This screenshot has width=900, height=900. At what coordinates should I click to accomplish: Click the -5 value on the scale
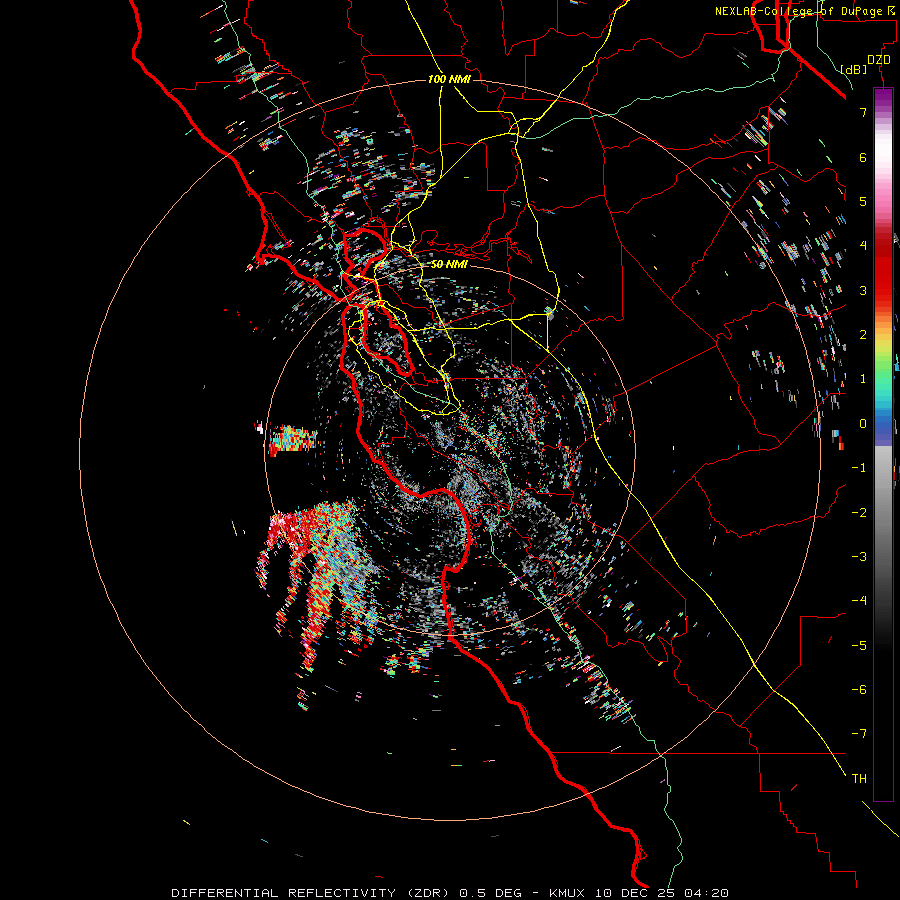[x=859, y=646]
